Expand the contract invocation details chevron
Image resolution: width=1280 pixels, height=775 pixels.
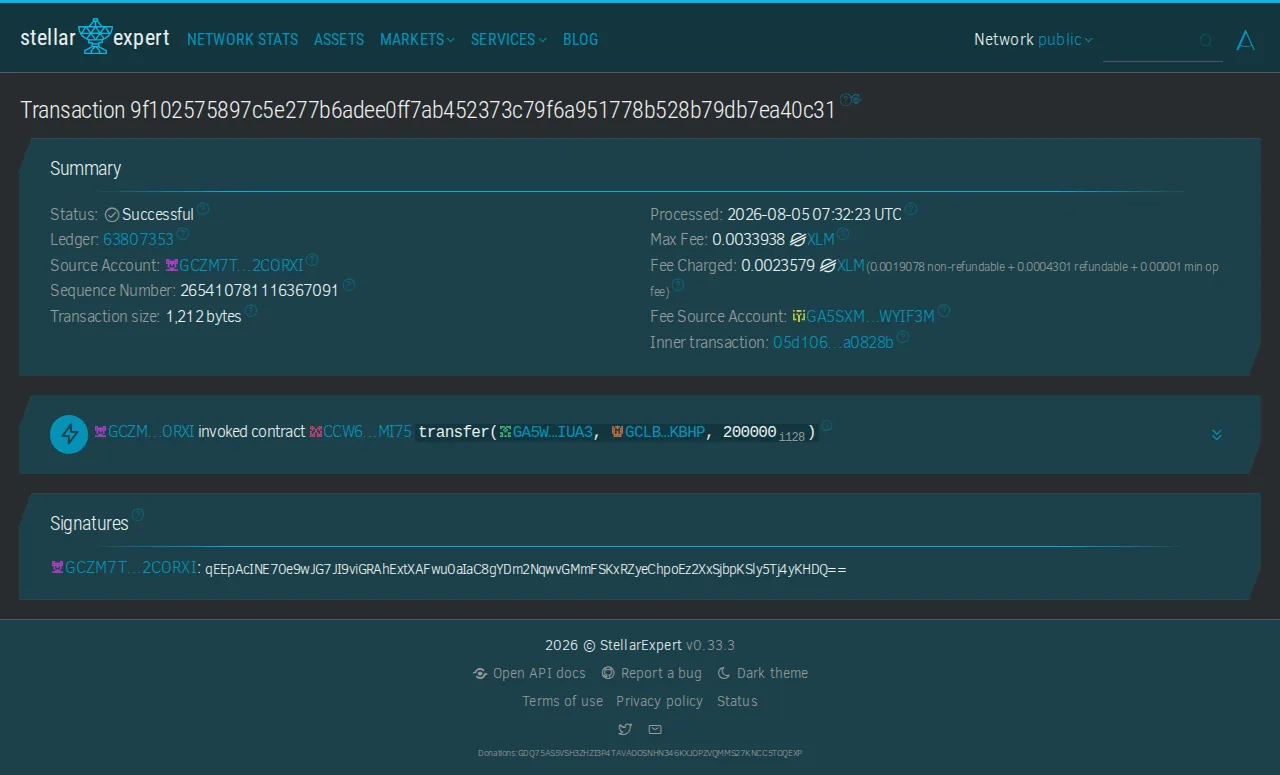tap(1217, 435)
